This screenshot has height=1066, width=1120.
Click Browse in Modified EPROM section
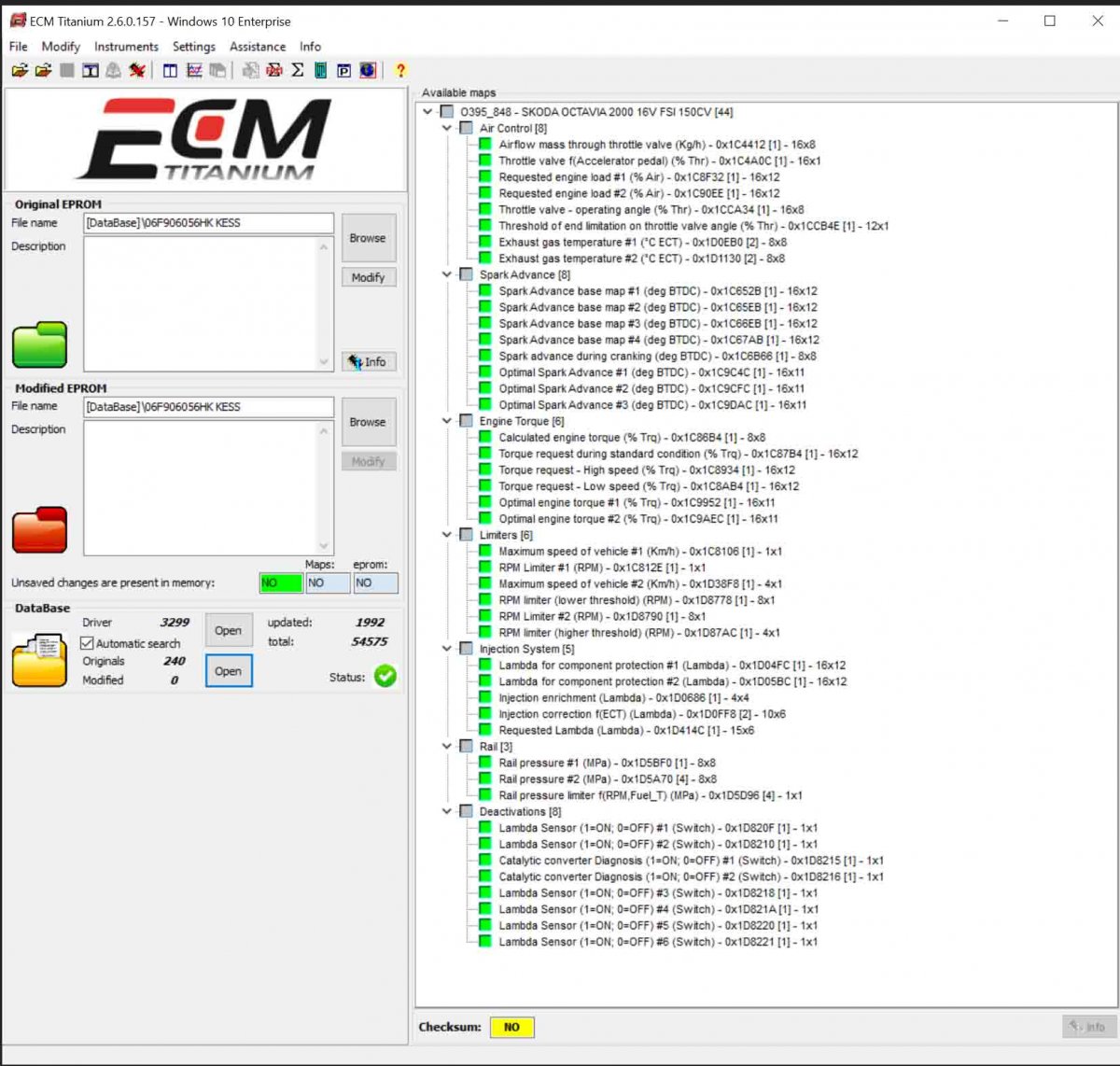(368, 422)
